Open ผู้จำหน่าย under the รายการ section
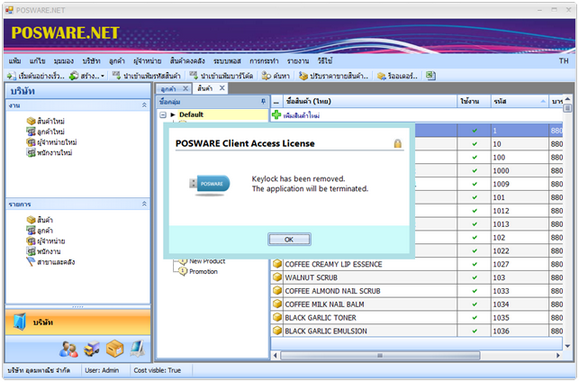Image resolution: width=579 pixels, height=382 pixels. tap(46, 241)
